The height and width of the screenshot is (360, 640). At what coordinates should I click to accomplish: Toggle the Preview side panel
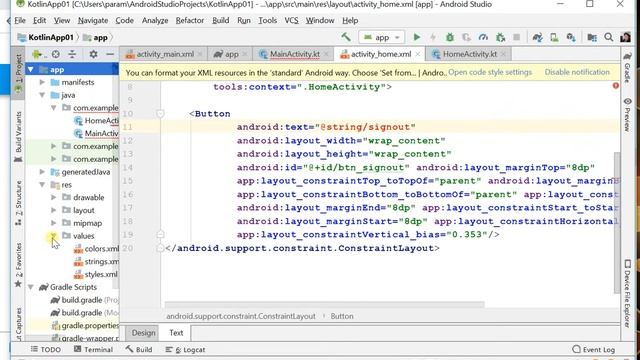tap(628, 114)
